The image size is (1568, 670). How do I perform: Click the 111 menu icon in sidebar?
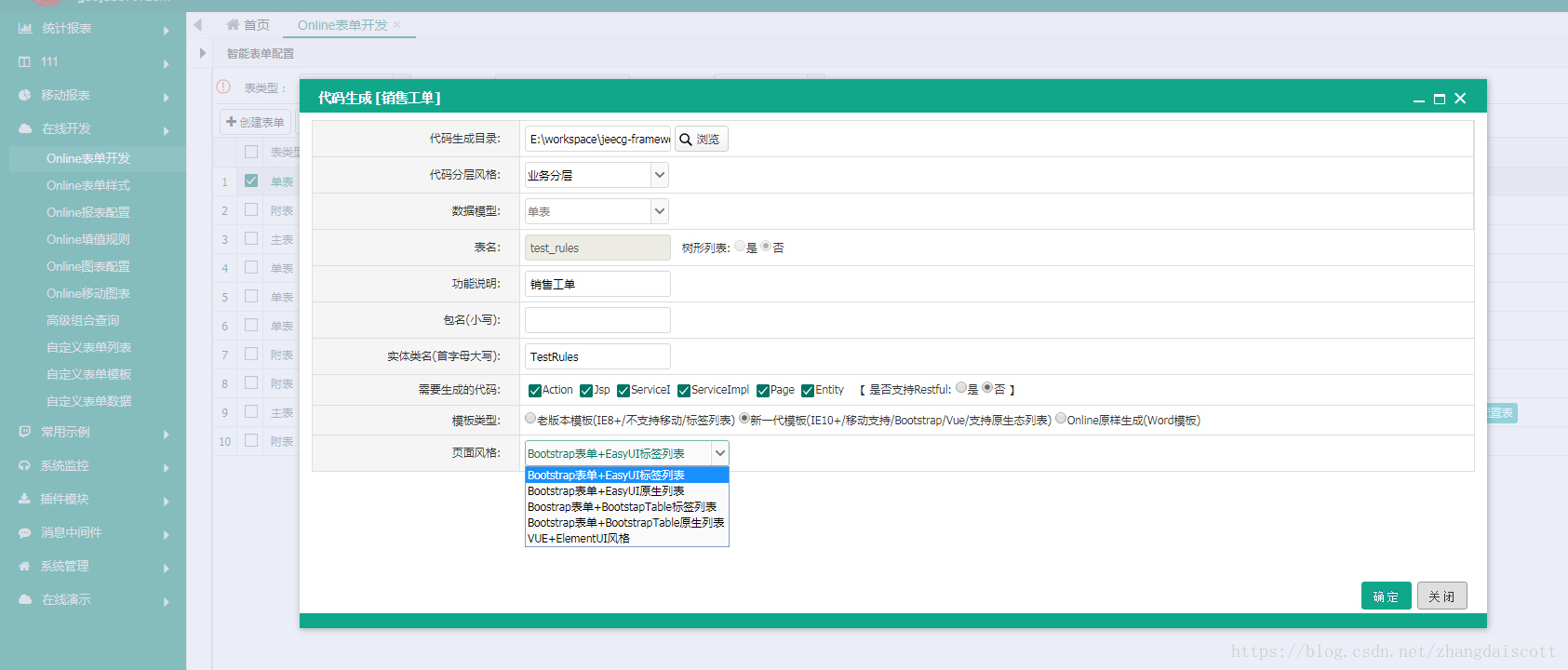[25, 61]
